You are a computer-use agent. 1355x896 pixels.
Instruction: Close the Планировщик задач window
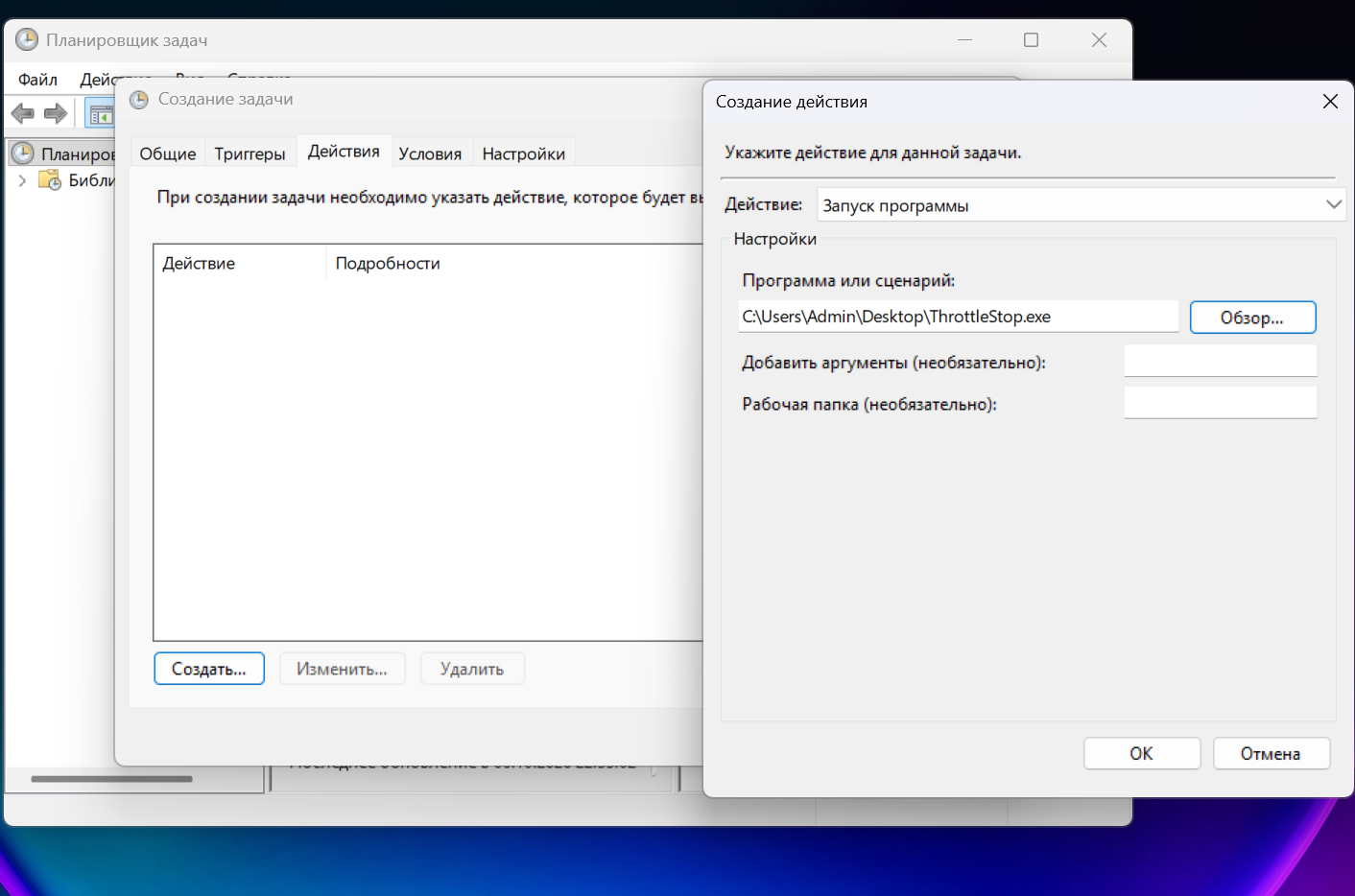pyautogui.click(x=1100, y=39)
